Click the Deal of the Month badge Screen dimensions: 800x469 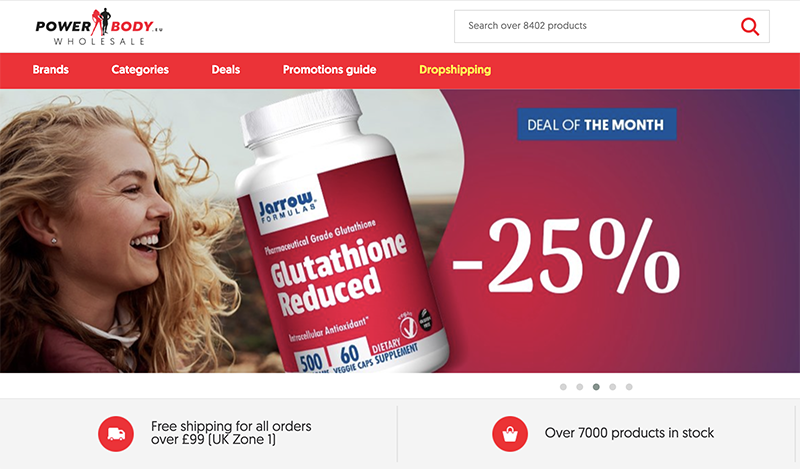[x=596, y=125]
